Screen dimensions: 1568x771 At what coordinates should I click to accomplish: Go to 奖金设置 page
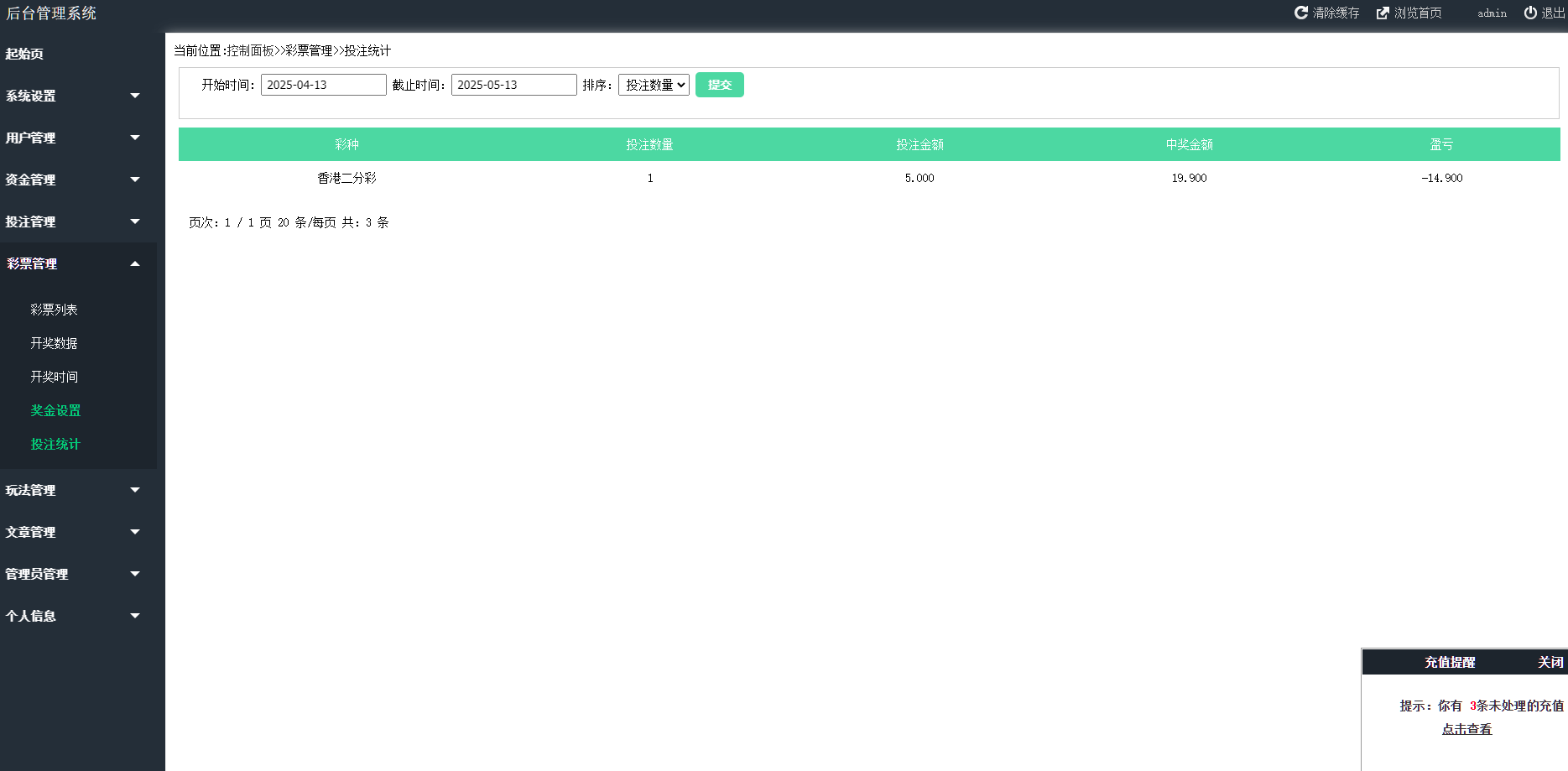(x=55, y=410)
